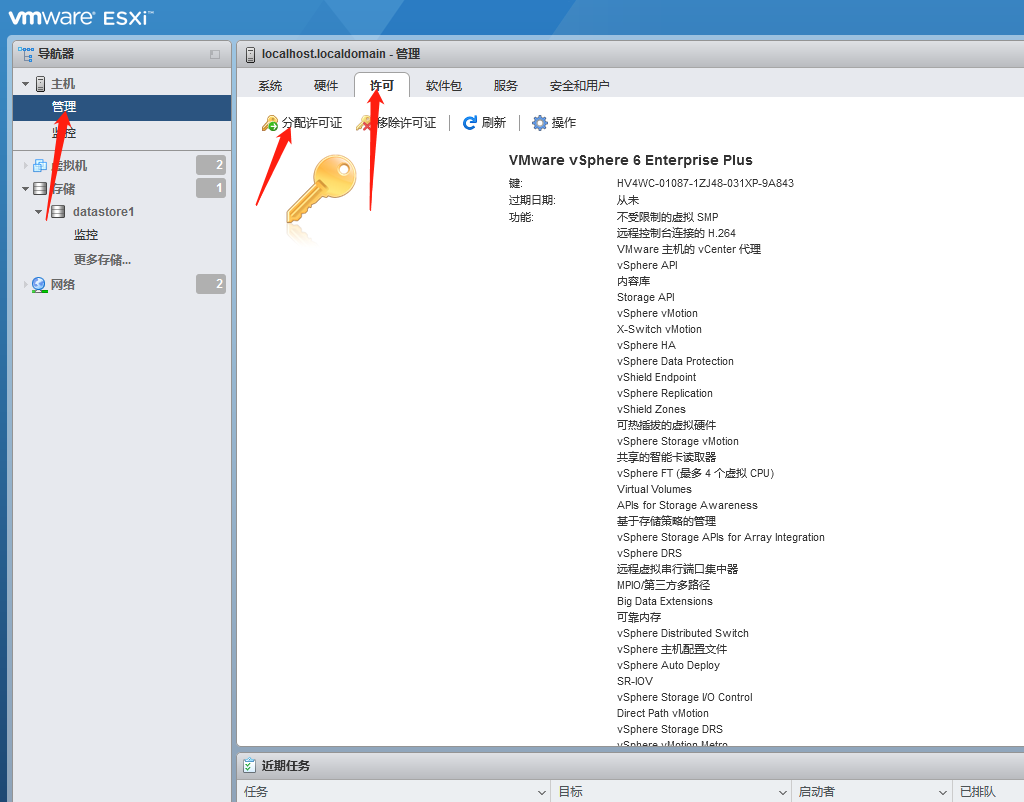Click the 从未 expiration value
The width and height of the screenshot is (1024, 802).
(x=628, y=200)
